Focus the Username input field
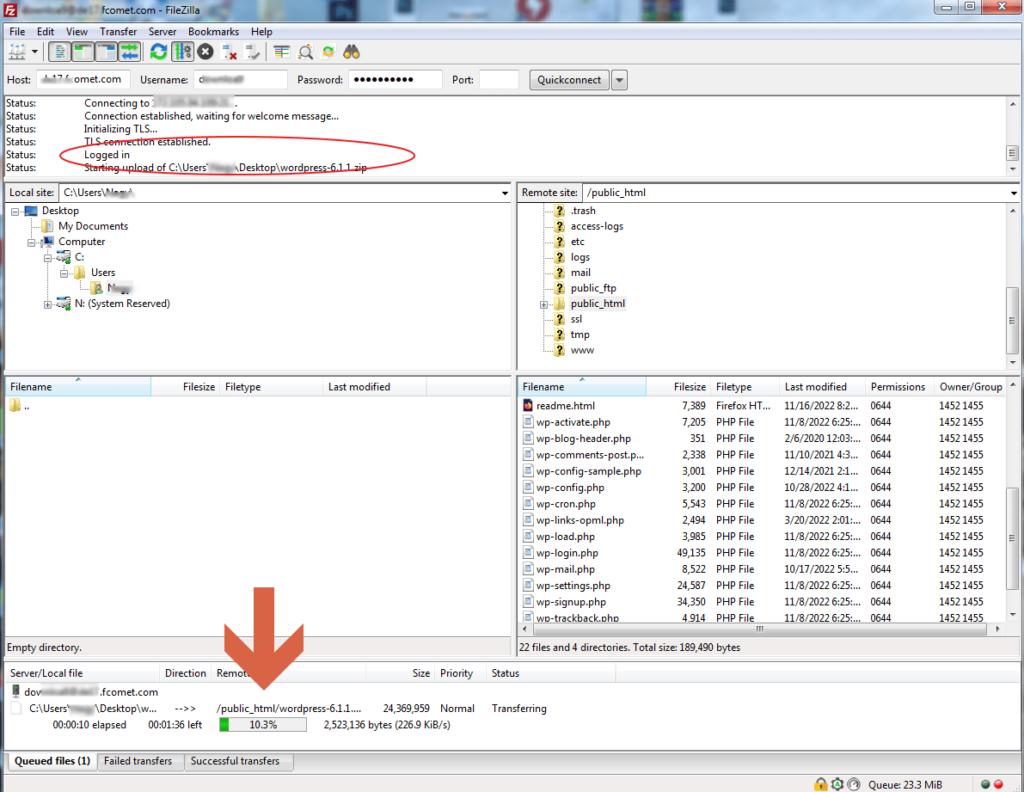 [x=240, y=80]
